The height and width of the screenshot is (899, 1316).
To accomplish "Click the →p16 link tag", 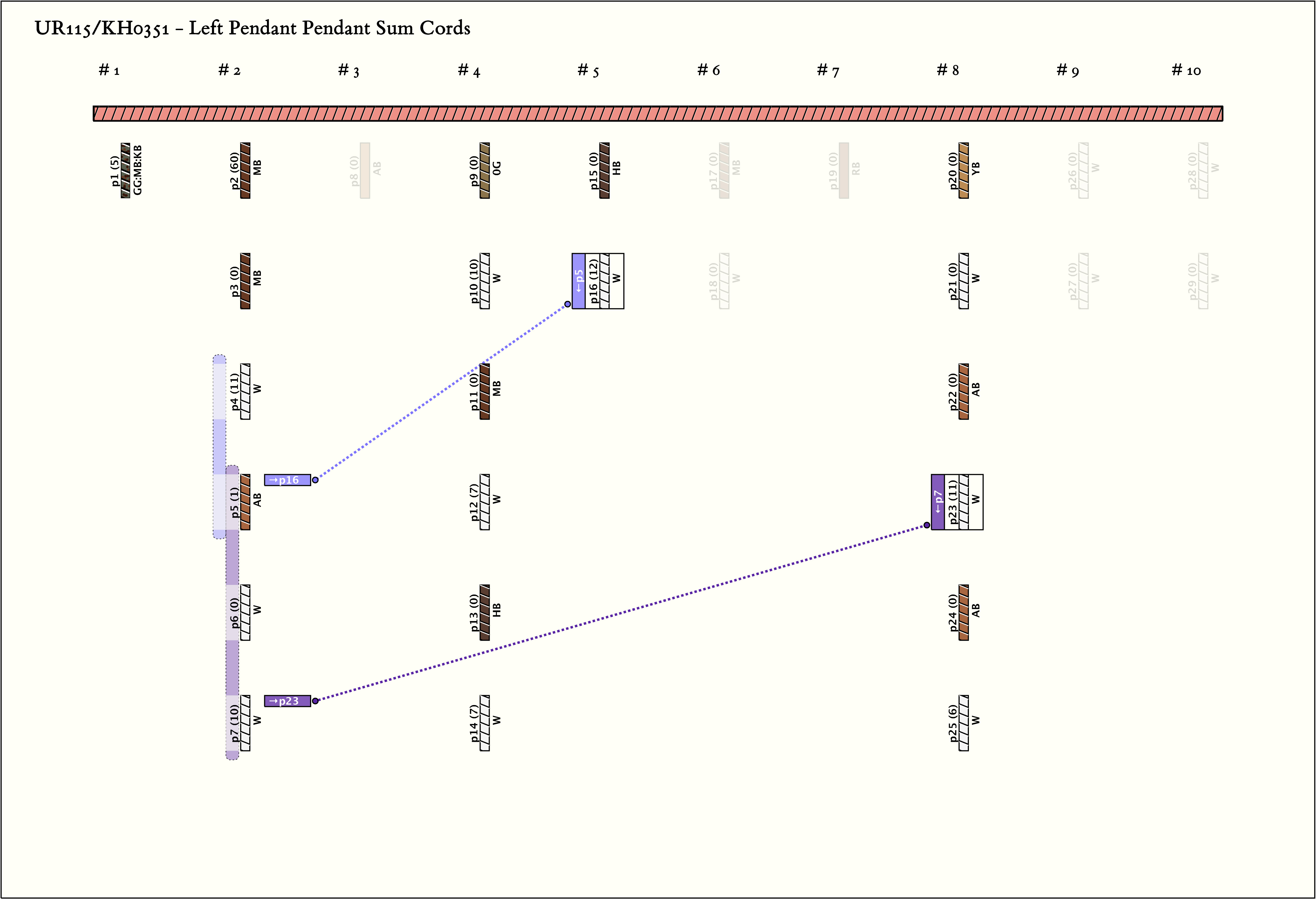I will [x=287, y=480].
